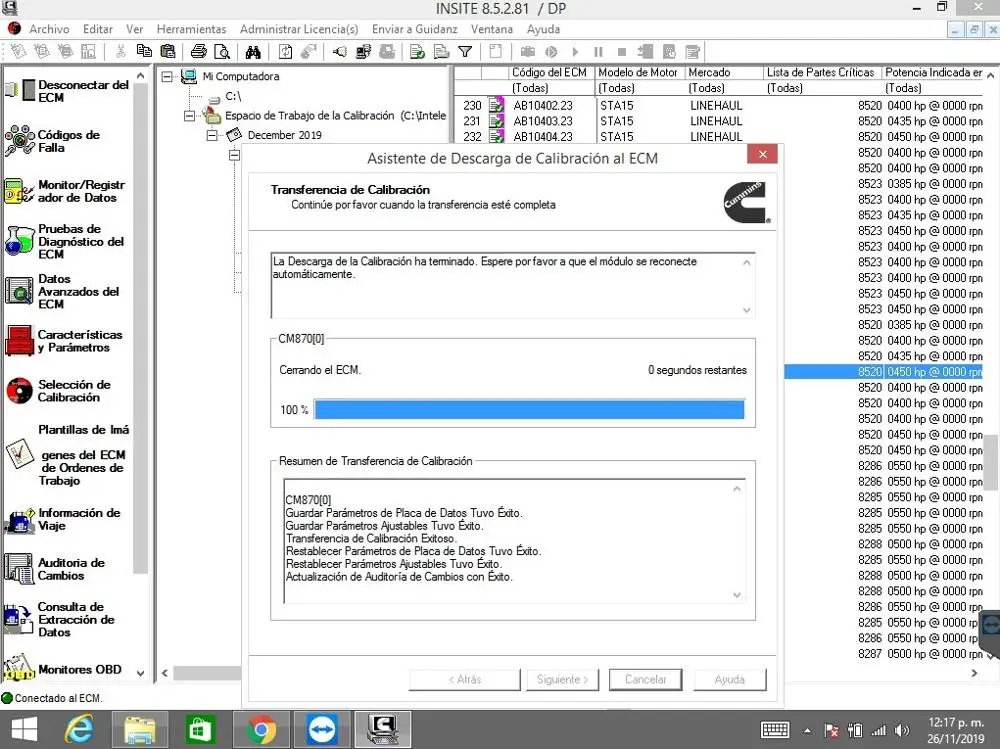This screenshot has width=1000, height=749.
Task: Click the camera snapshot toolbar icon
Action: coord(527,52)
